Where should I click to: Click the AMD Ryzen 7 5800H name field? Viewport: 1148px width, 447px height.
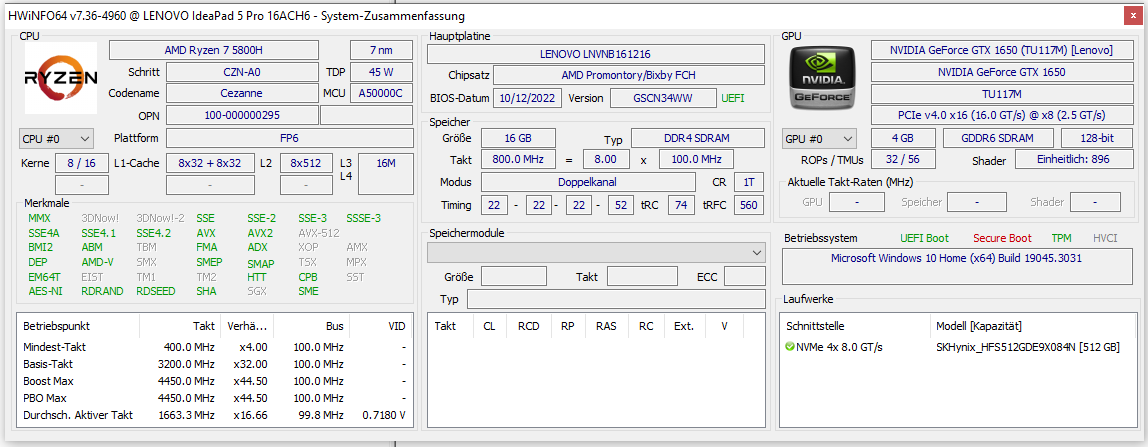[x=214, y=50]
